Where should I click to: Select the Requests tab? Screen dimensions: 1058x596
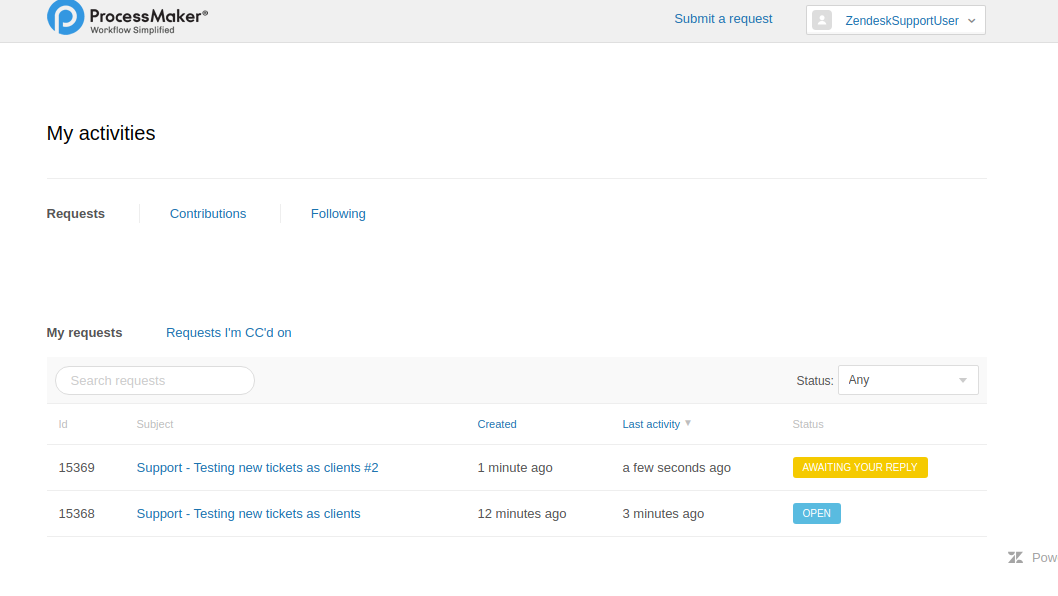(x=76, y=214)
